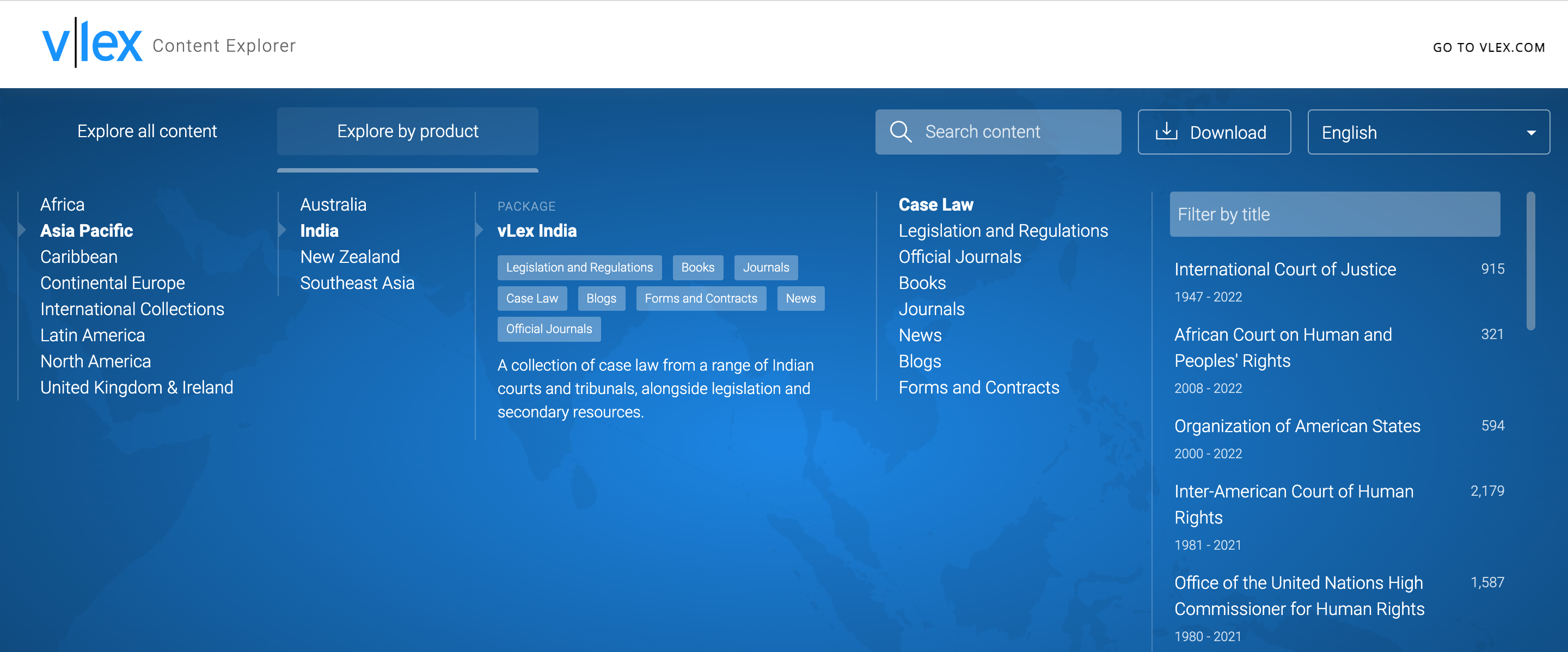Select Blogs content type

(919, 361)
